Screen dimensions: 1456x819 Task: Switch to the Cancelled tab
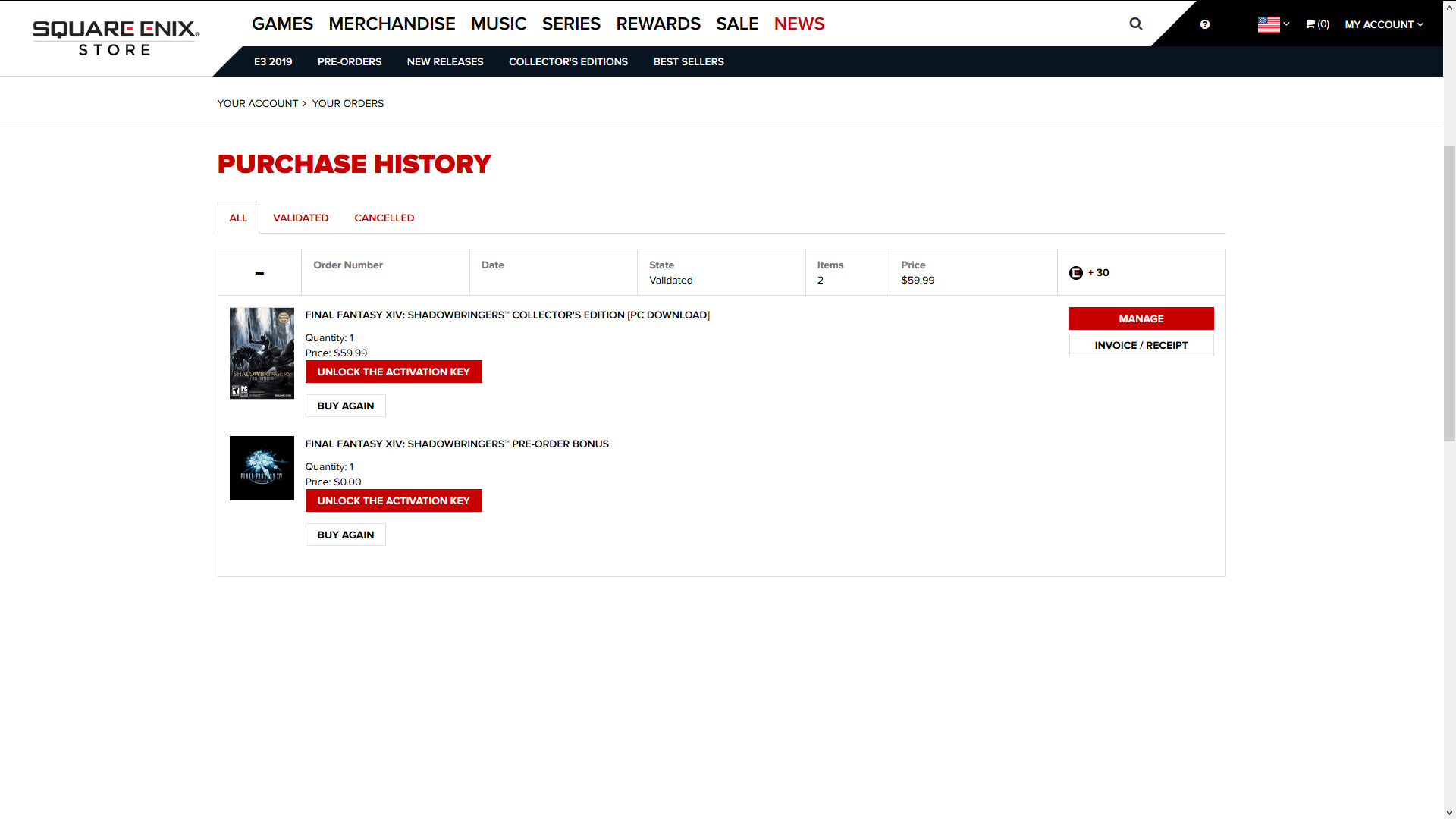(384, 218)
